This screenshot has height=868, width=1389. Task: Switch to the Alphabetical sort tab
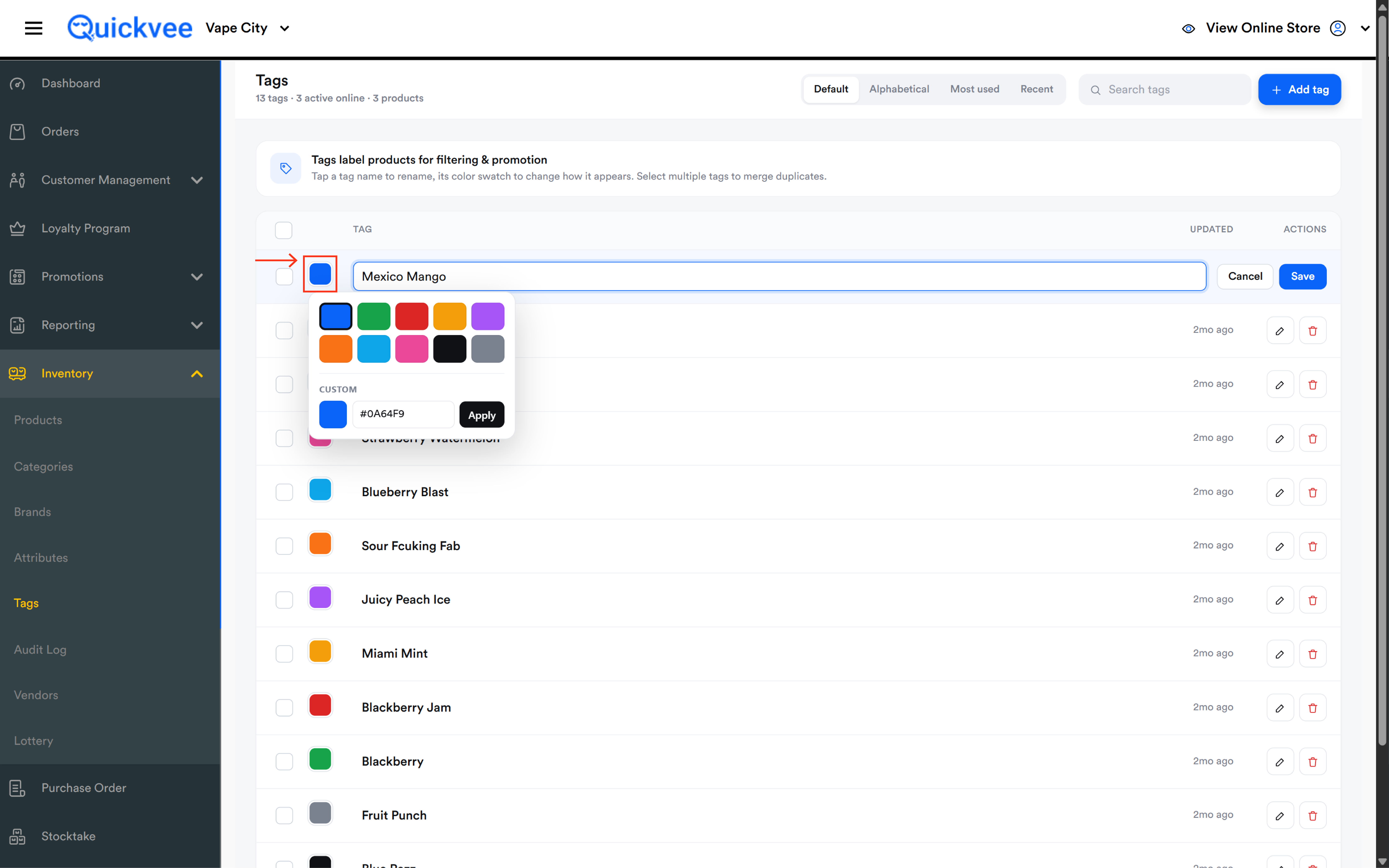tap(899, 89)
